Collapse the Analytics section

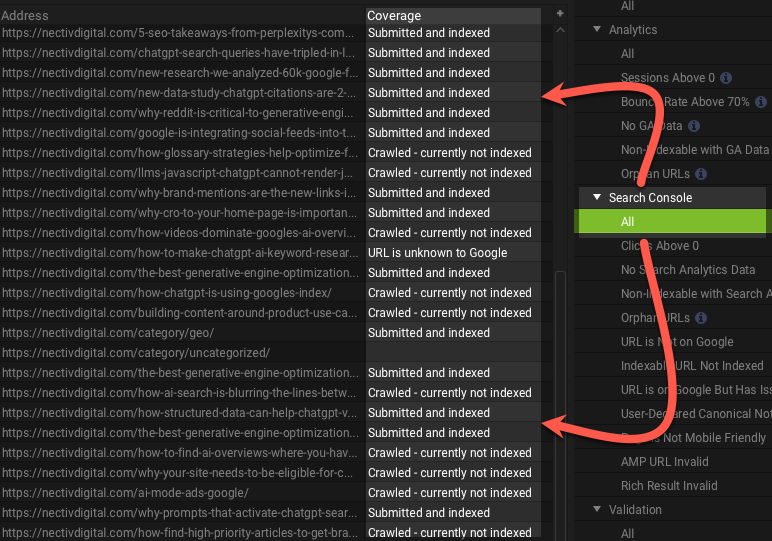click(x=597, y=30)
